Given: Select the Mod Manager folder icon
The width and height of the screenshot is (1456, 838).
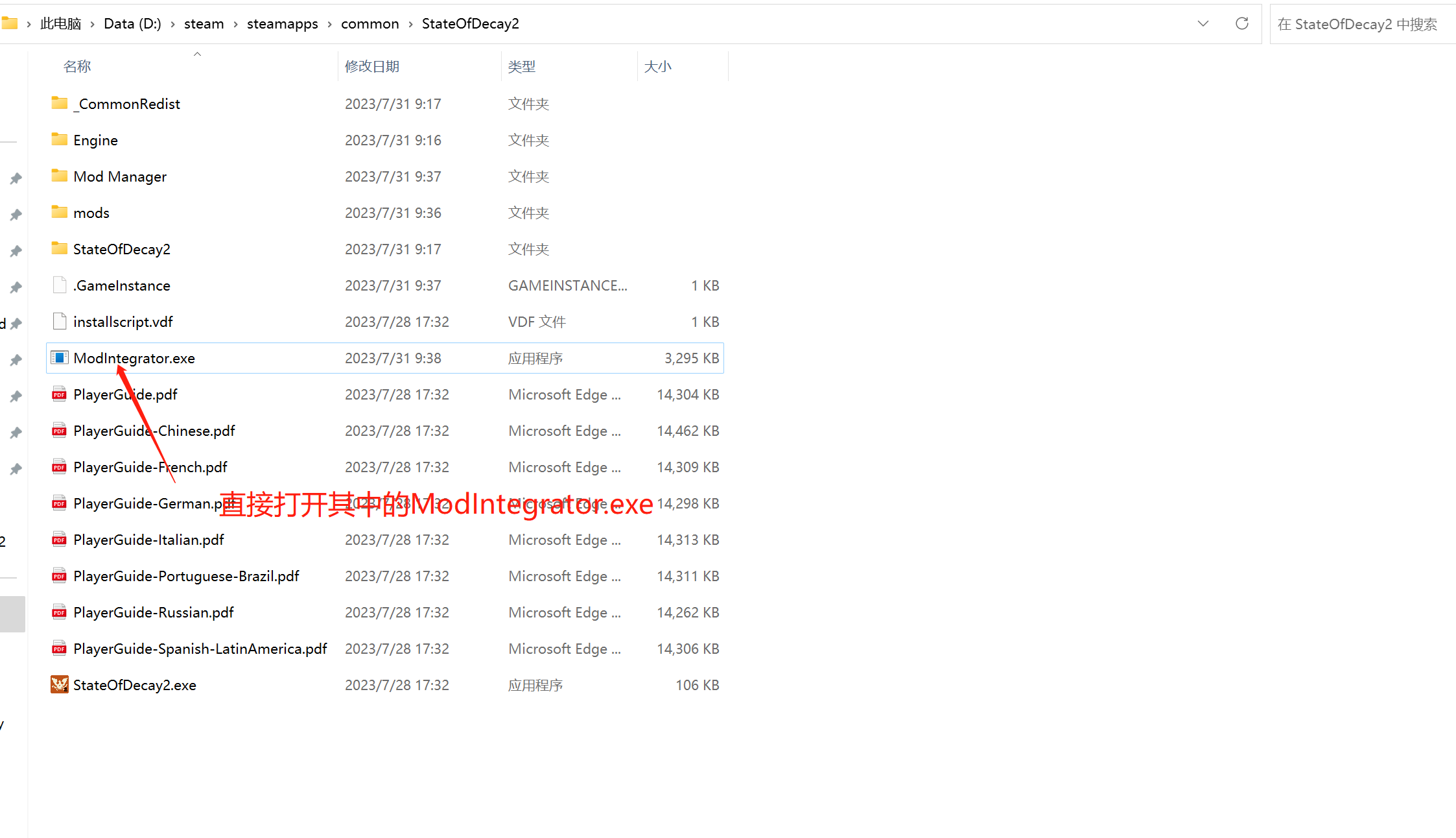Looking at the screenshot, I should 60,176.
